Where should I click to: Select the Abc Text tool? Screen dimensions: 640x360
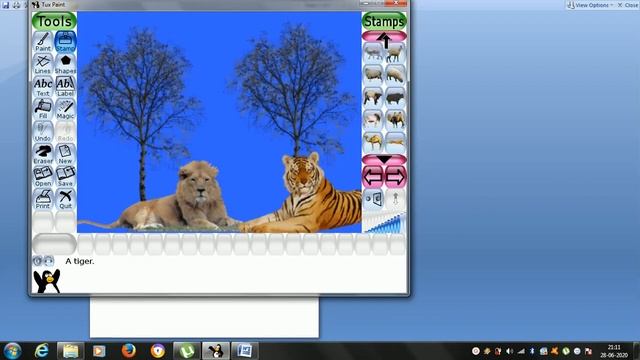tap(43, 87)
